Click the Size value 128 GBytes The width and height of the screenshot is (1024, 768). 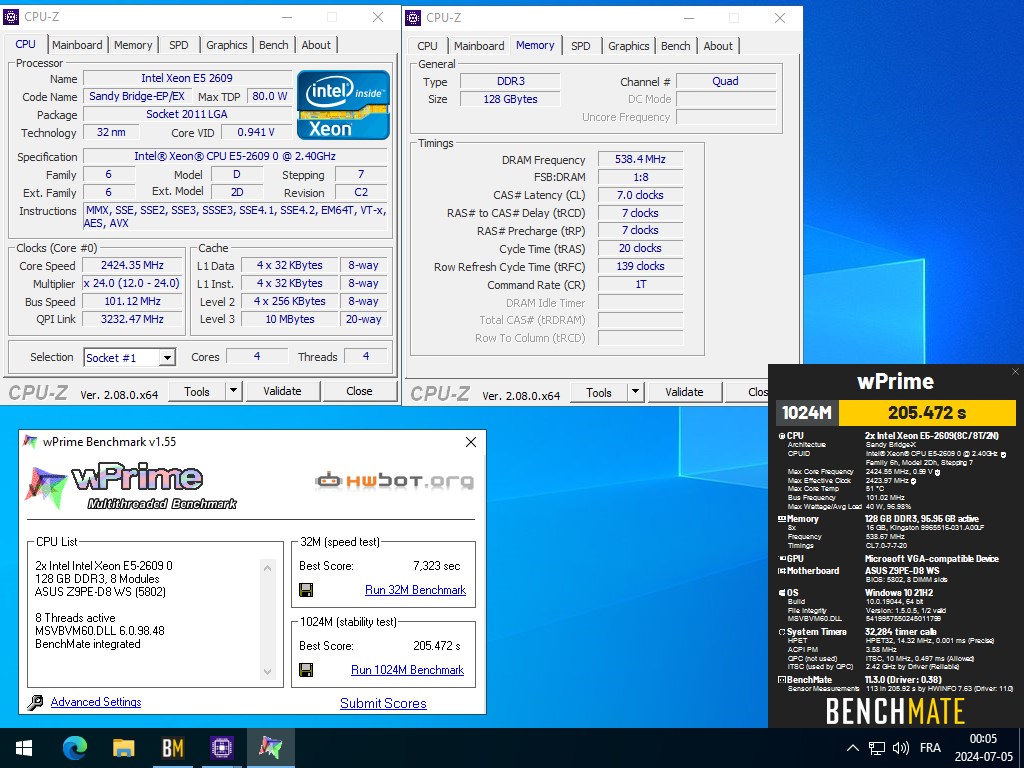coord(510,99)
